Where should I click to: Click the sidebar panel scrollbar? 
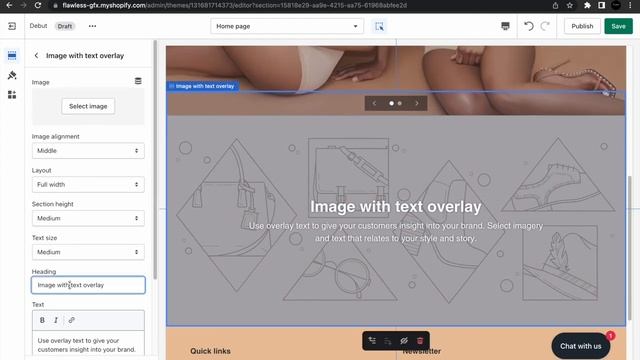tap(155, 159)
